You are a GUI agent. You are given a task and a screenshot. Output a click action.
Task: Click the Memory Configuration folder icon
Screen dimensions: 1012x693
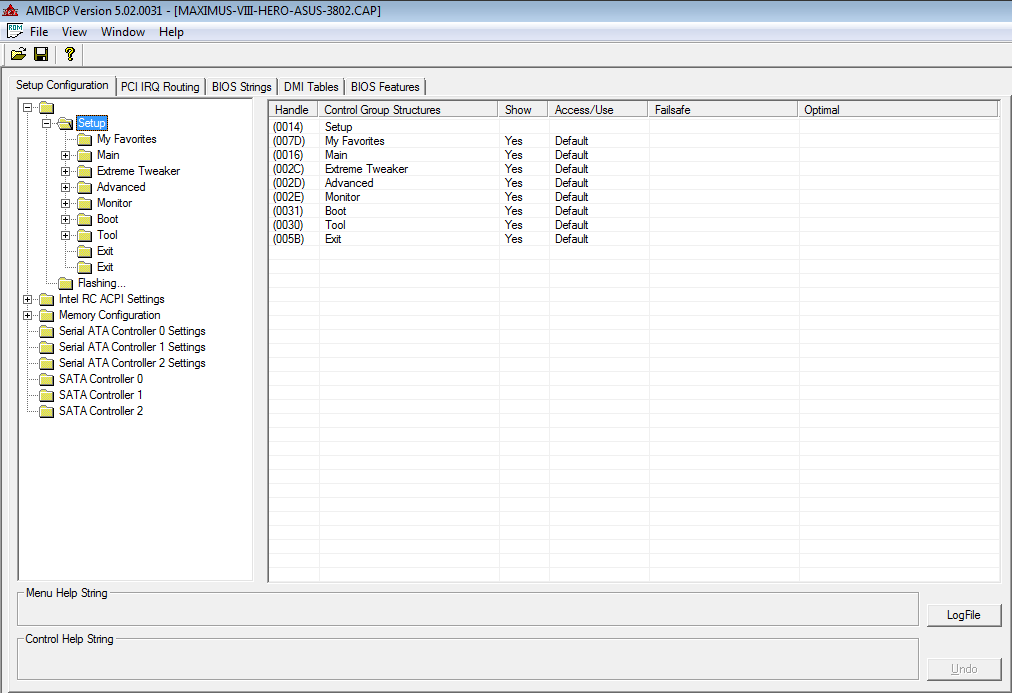click(x=46, y=315)
